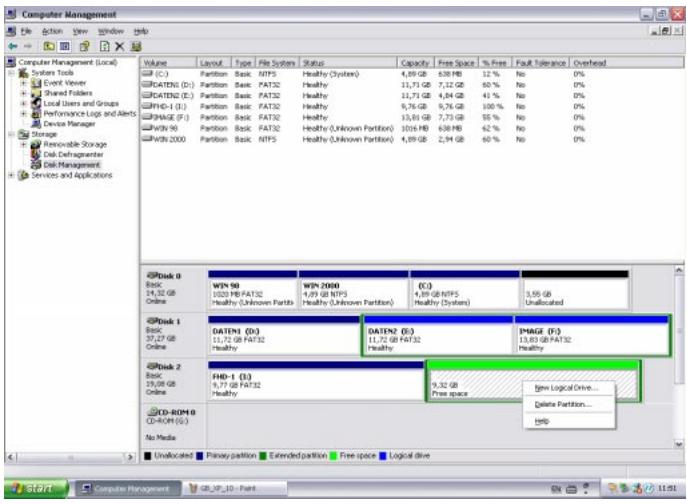687x504 pixels.
Task: Sort by the Free Space column header
Action: [457, 63]
